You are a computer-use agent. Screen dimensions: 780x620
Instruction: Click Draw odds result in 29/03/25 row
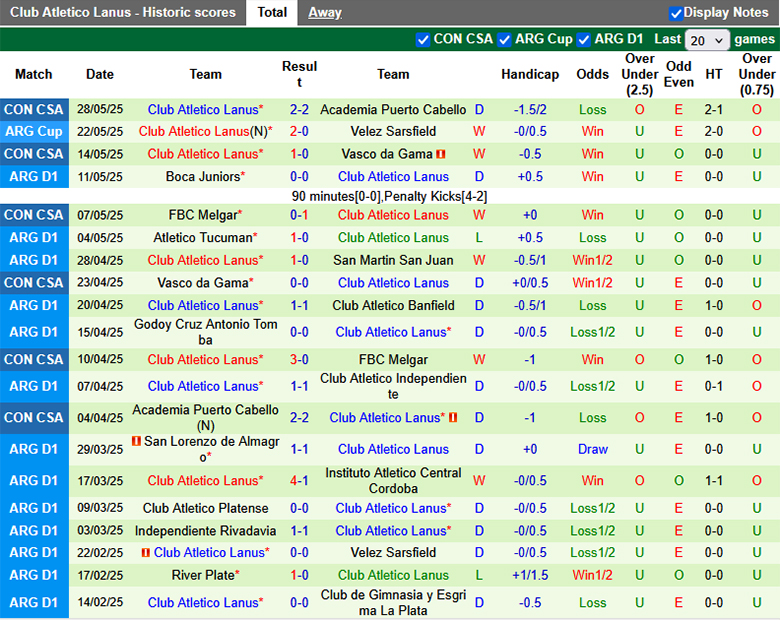[x=592, y=449]
